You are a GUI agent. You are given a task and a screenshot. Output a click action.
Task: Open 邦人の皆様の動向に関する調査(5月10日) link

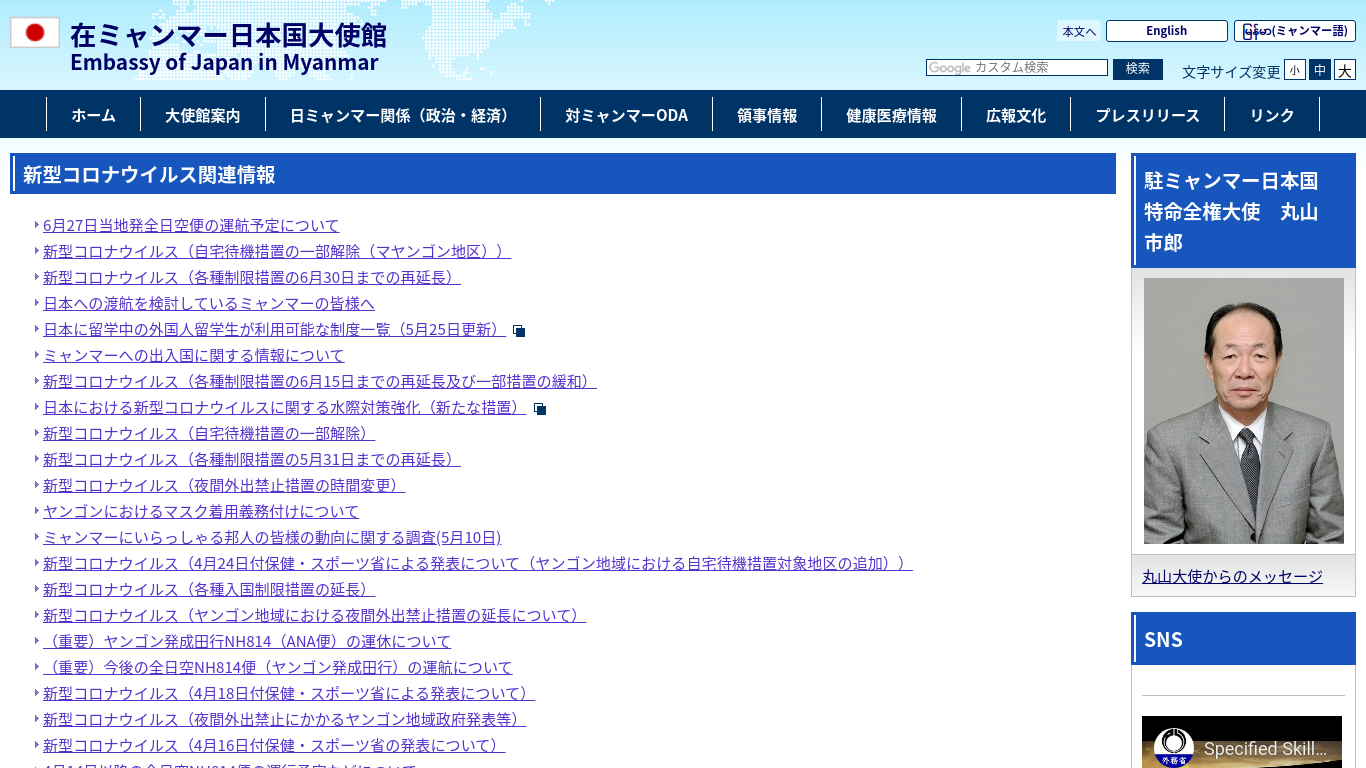(x=272, y=538)
